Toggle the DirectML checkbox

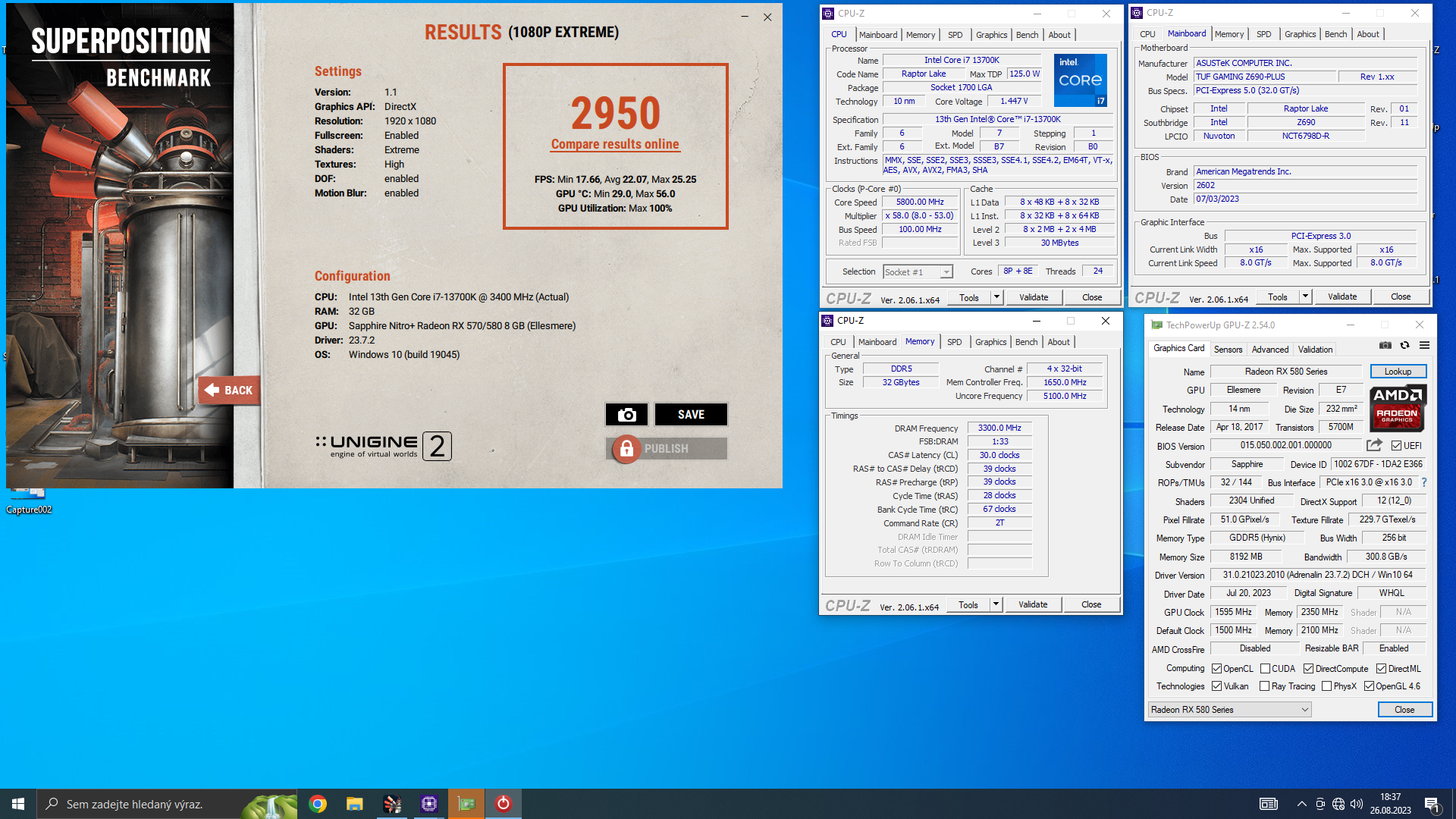click(x=1381, y=669)
